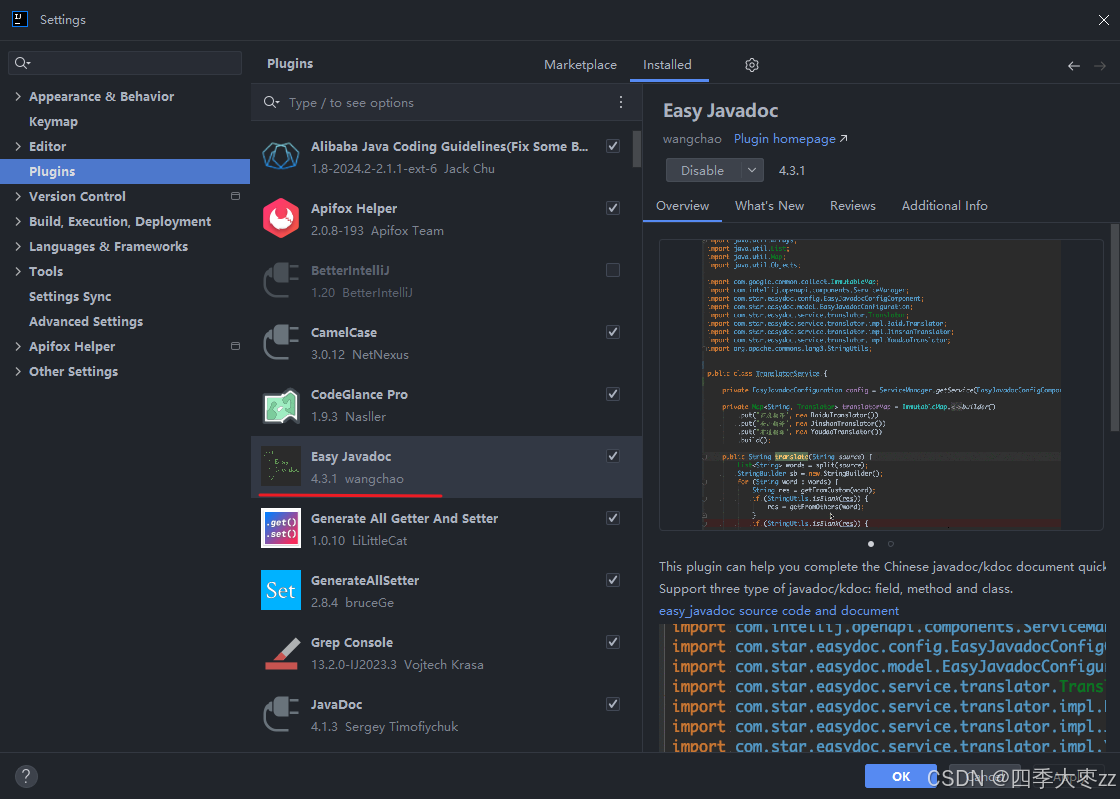Expand Build, Execution, Deployment section
The image size is (1120, 799).
tap(18, 221)
